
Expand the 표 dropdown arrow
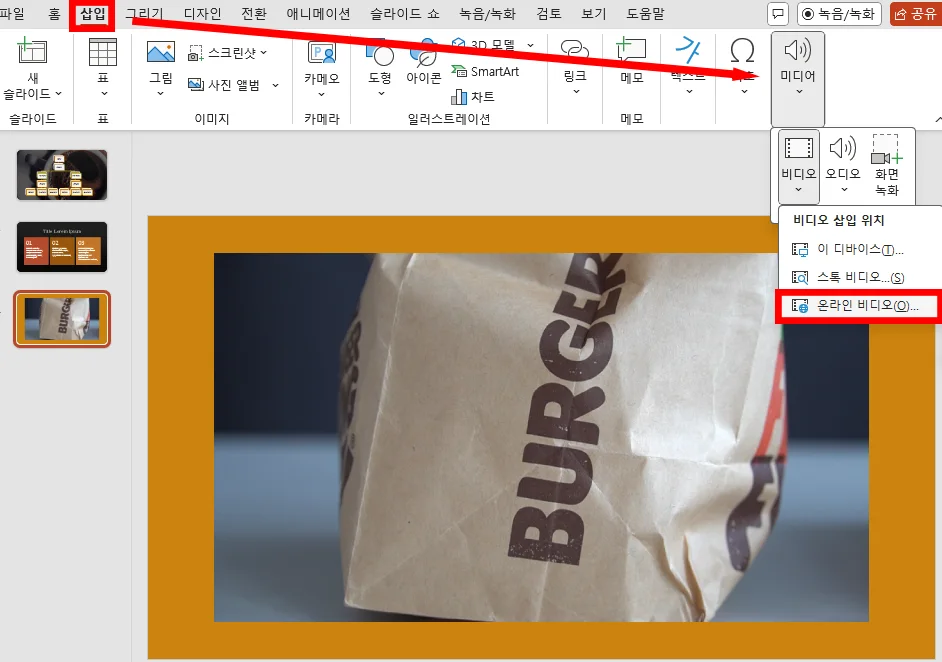point(104,93)
